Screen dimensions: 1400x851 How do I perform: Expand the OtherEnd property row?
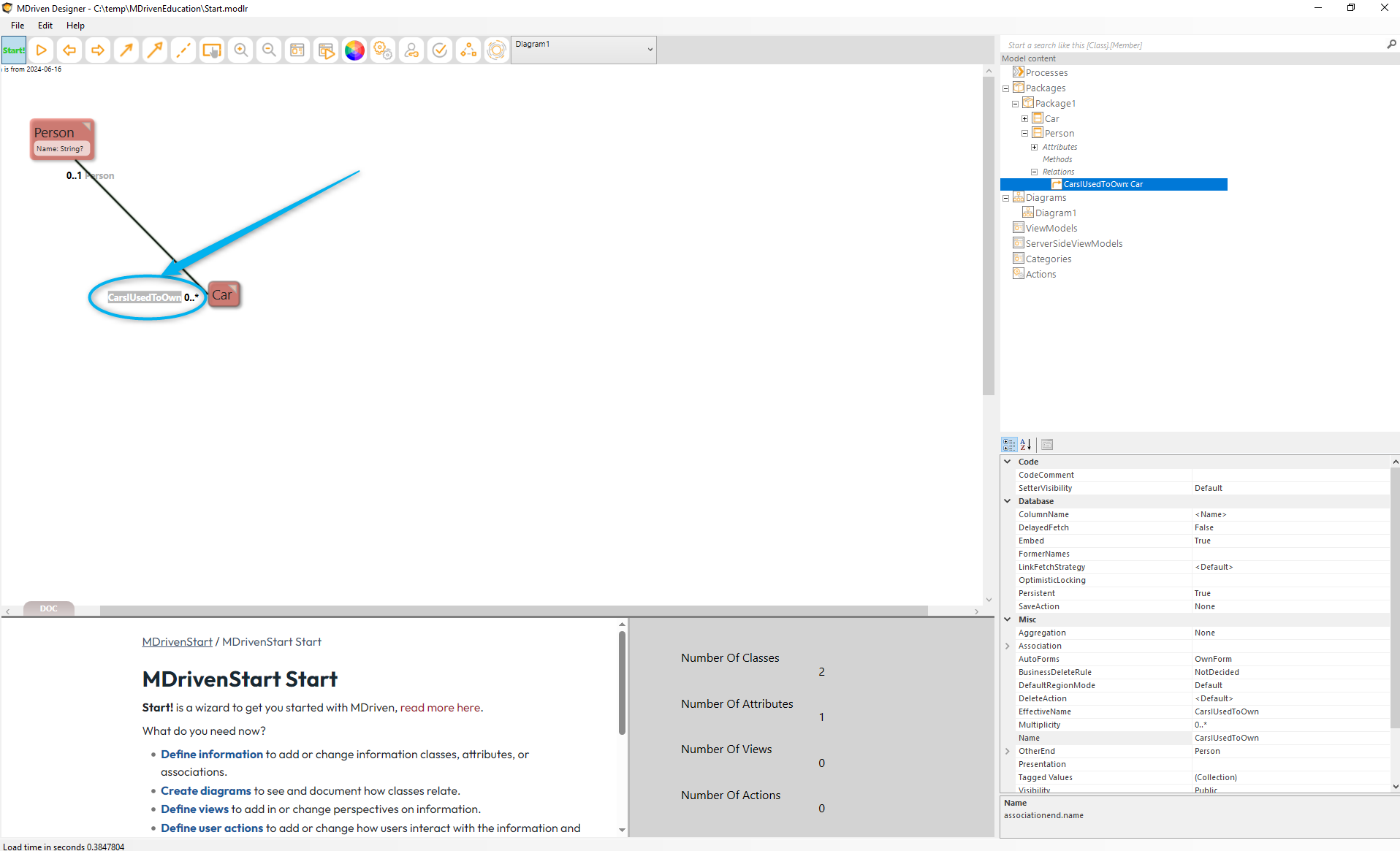[1008, 751]
